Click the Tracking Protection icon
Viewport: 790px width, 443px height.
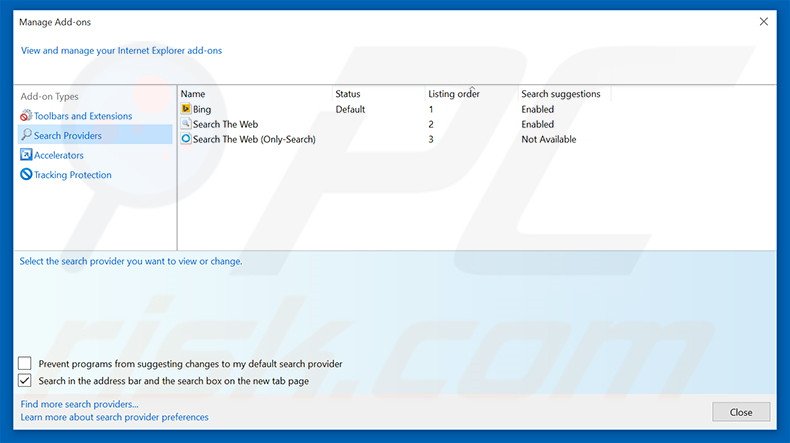coord(26,174)
